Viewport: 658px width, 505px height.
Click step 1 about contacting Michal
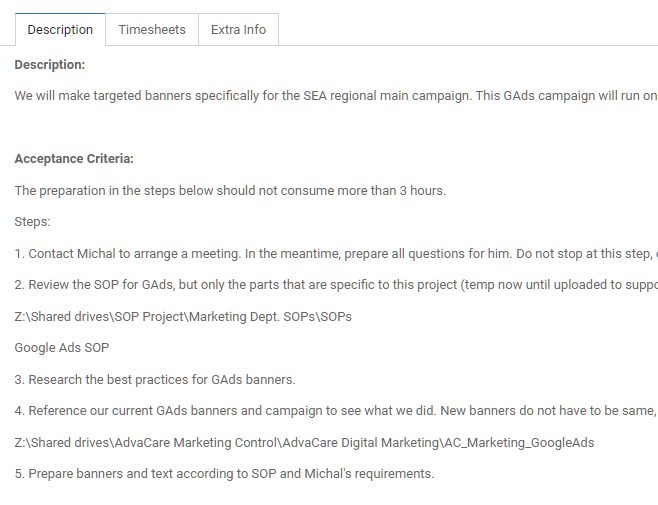click(x=336, y=254)
